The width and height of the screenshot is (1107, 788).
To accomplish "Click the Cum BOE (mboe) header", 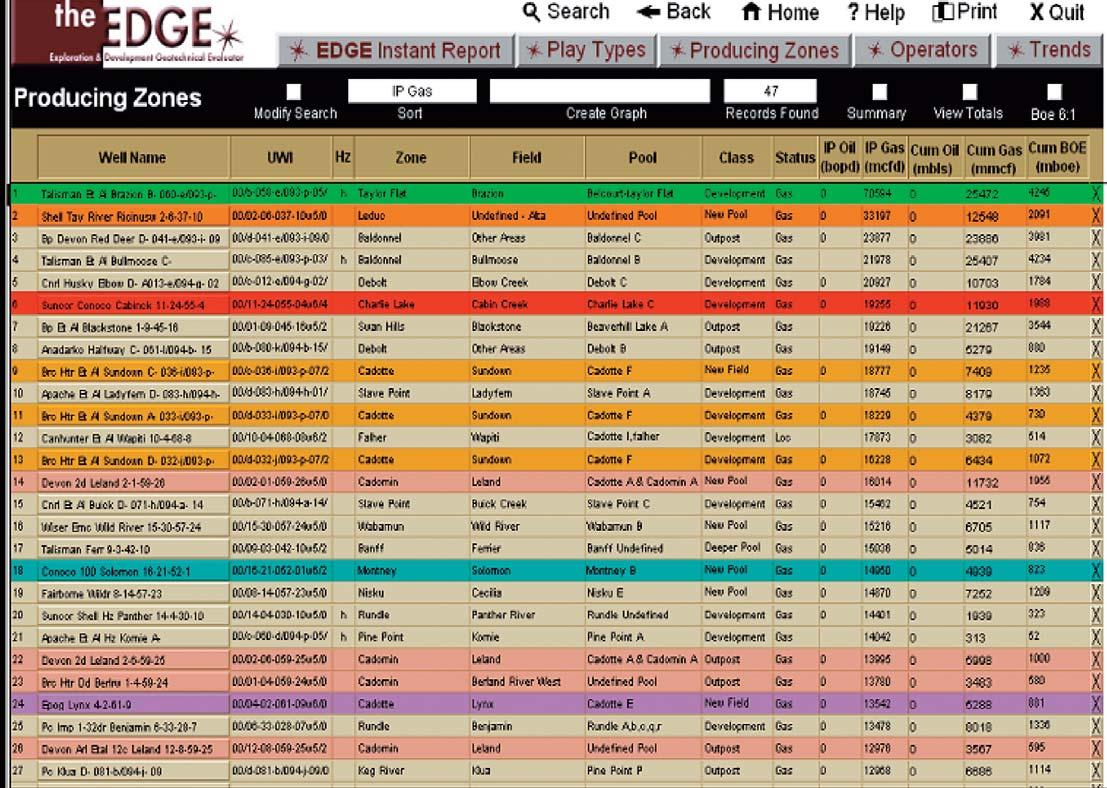I will pos(1058,157).
